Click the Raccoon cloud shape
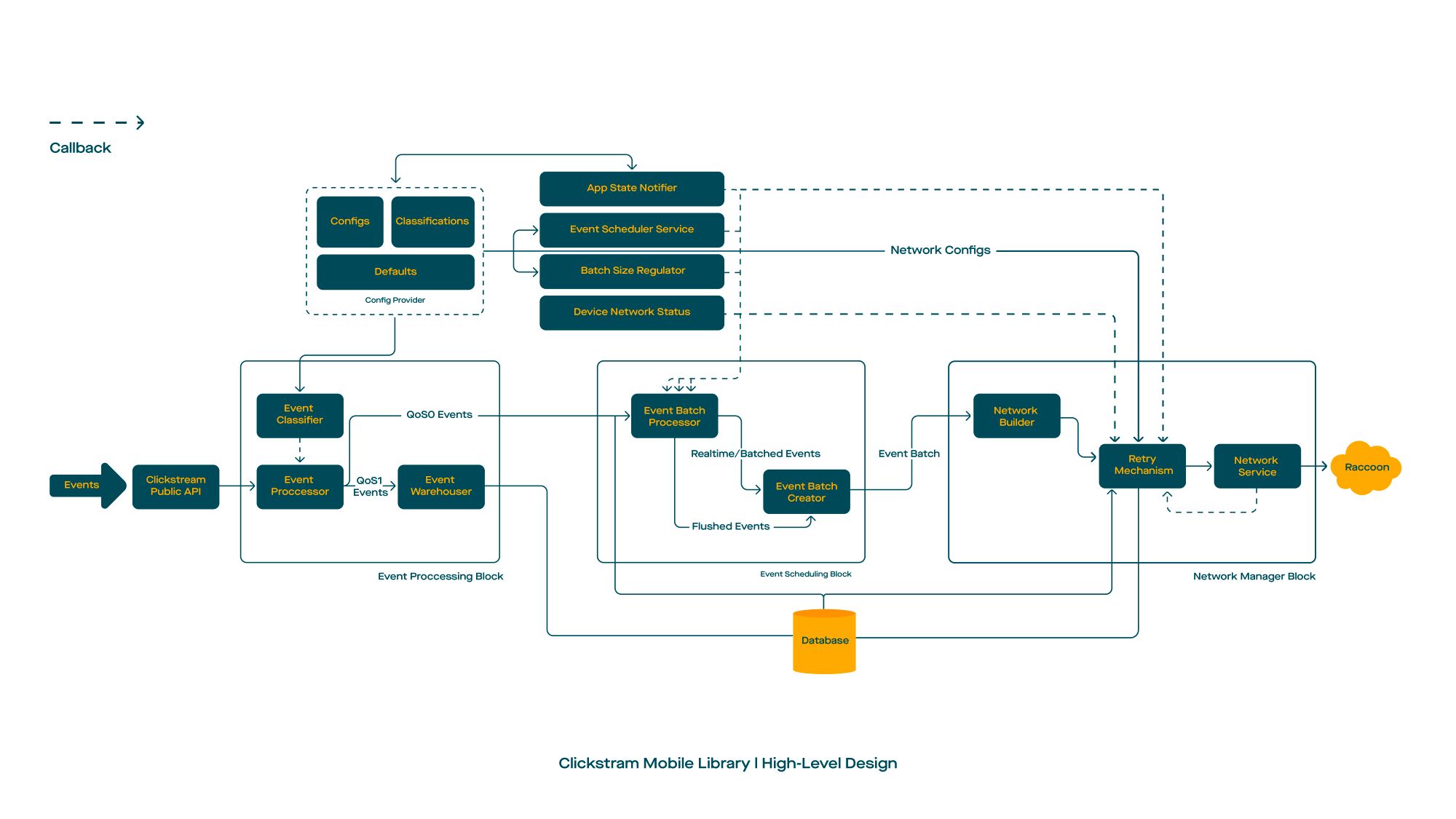Image resolution: width=1456 pixels, height=819 pixels. (x=1366, y=467)
